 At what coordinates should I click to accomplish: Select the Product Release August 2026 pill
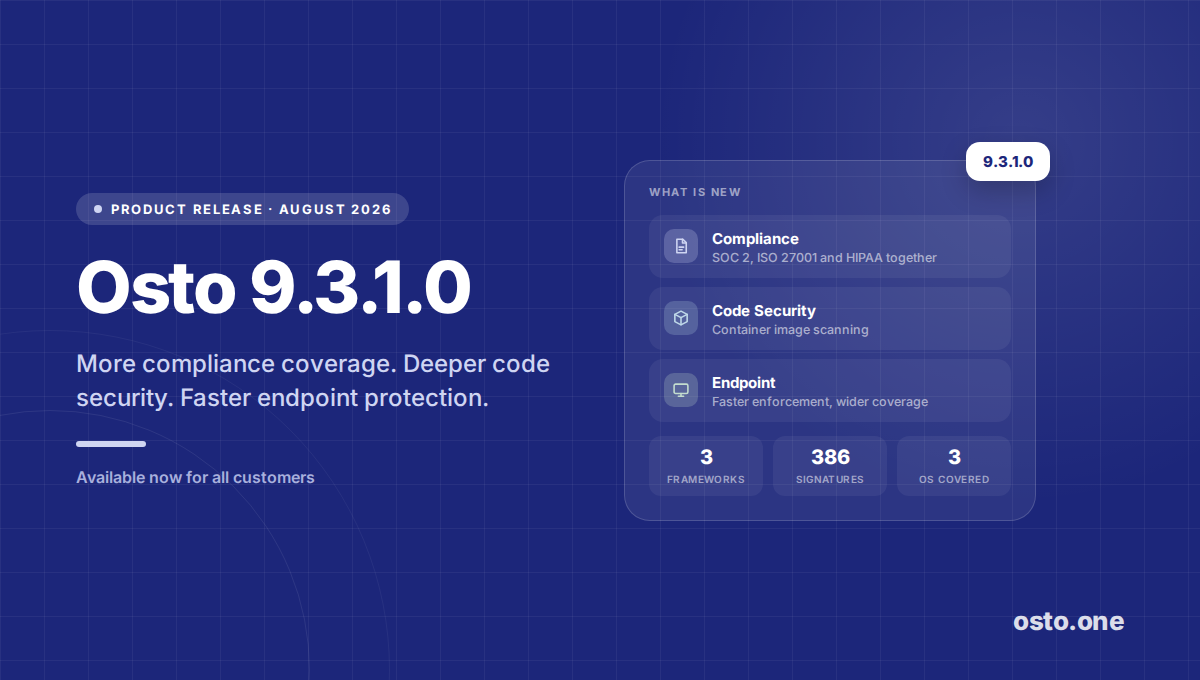click(x=242, y=209)
